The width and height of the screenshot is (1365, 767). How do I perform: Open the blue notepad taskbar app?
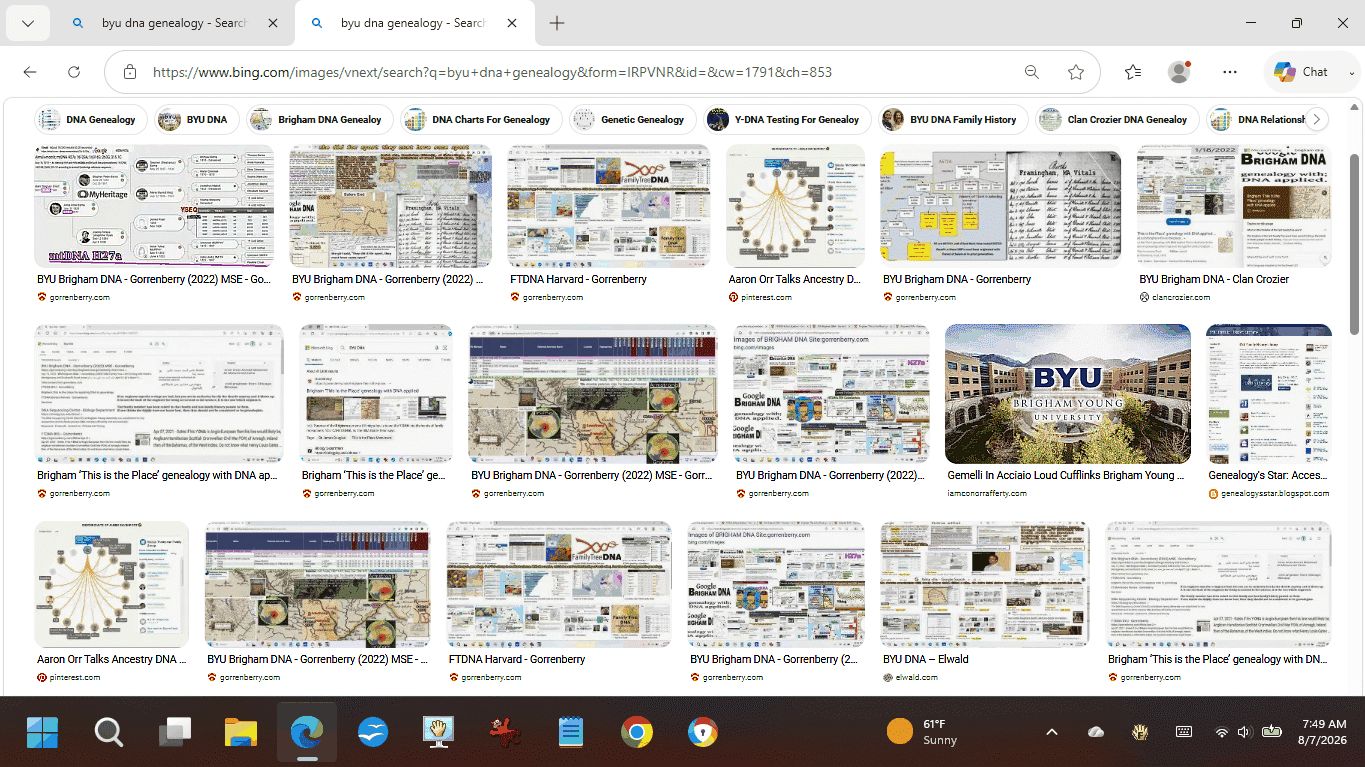coord(570,733)
